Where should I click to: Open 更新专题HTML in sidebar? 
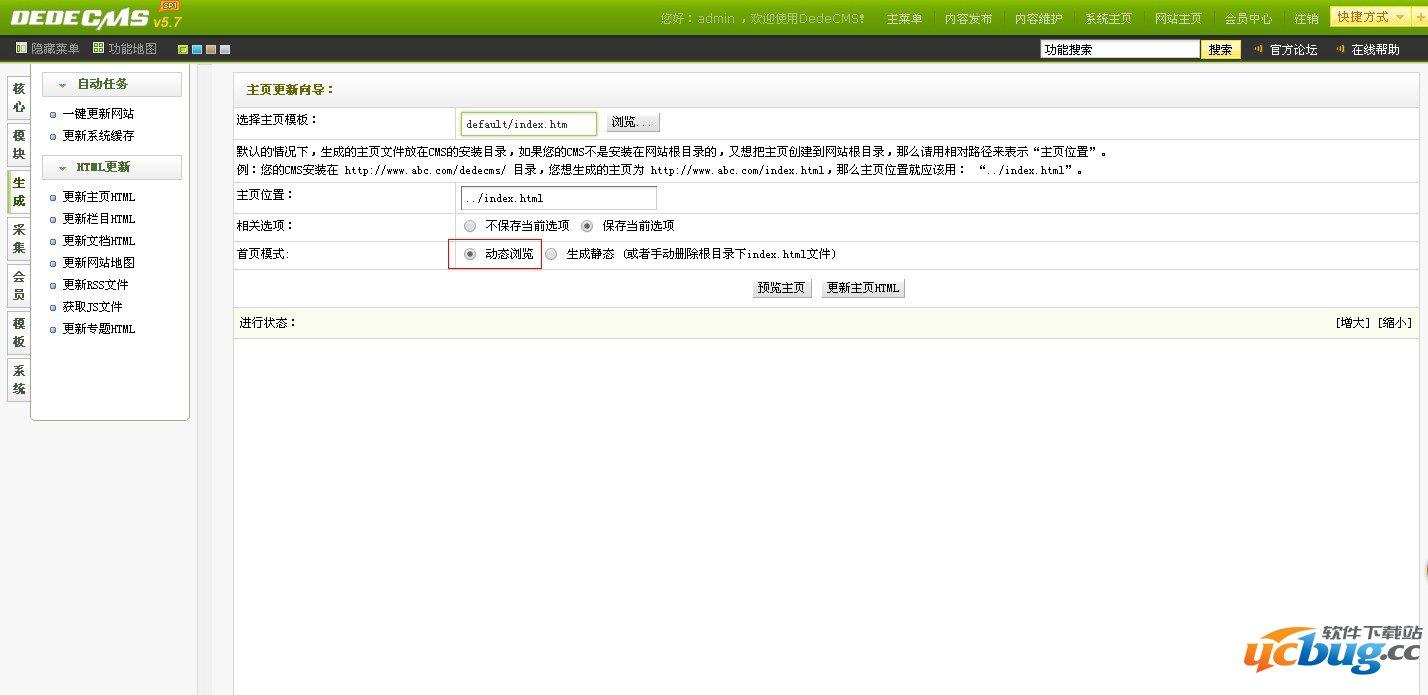tap(99, 329)
